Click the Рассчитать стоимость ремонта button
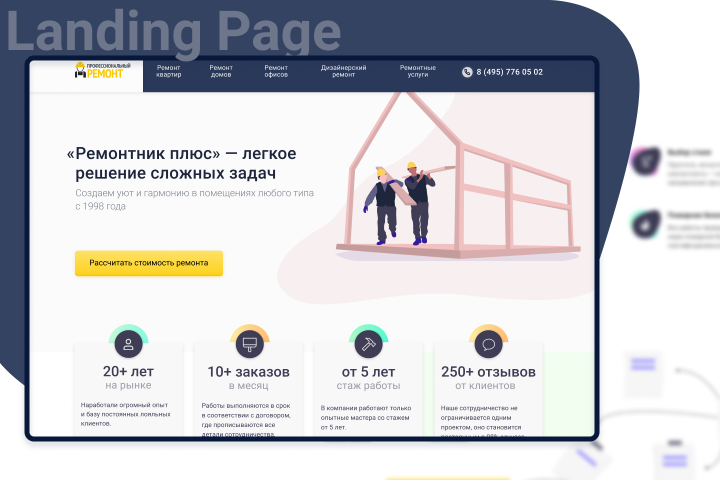This screenshot has width=720, height=480. 149,263
